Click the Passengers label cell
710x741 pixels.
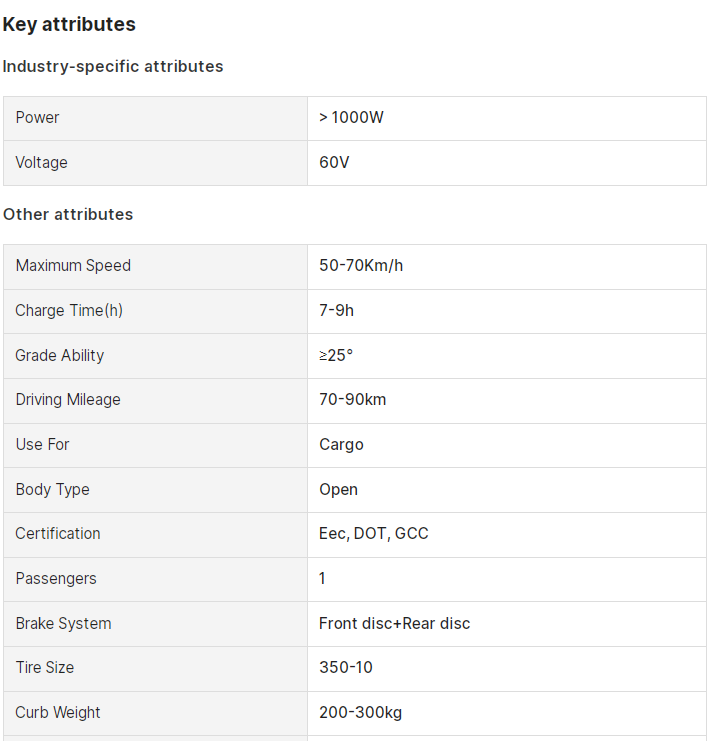[156, 579]
